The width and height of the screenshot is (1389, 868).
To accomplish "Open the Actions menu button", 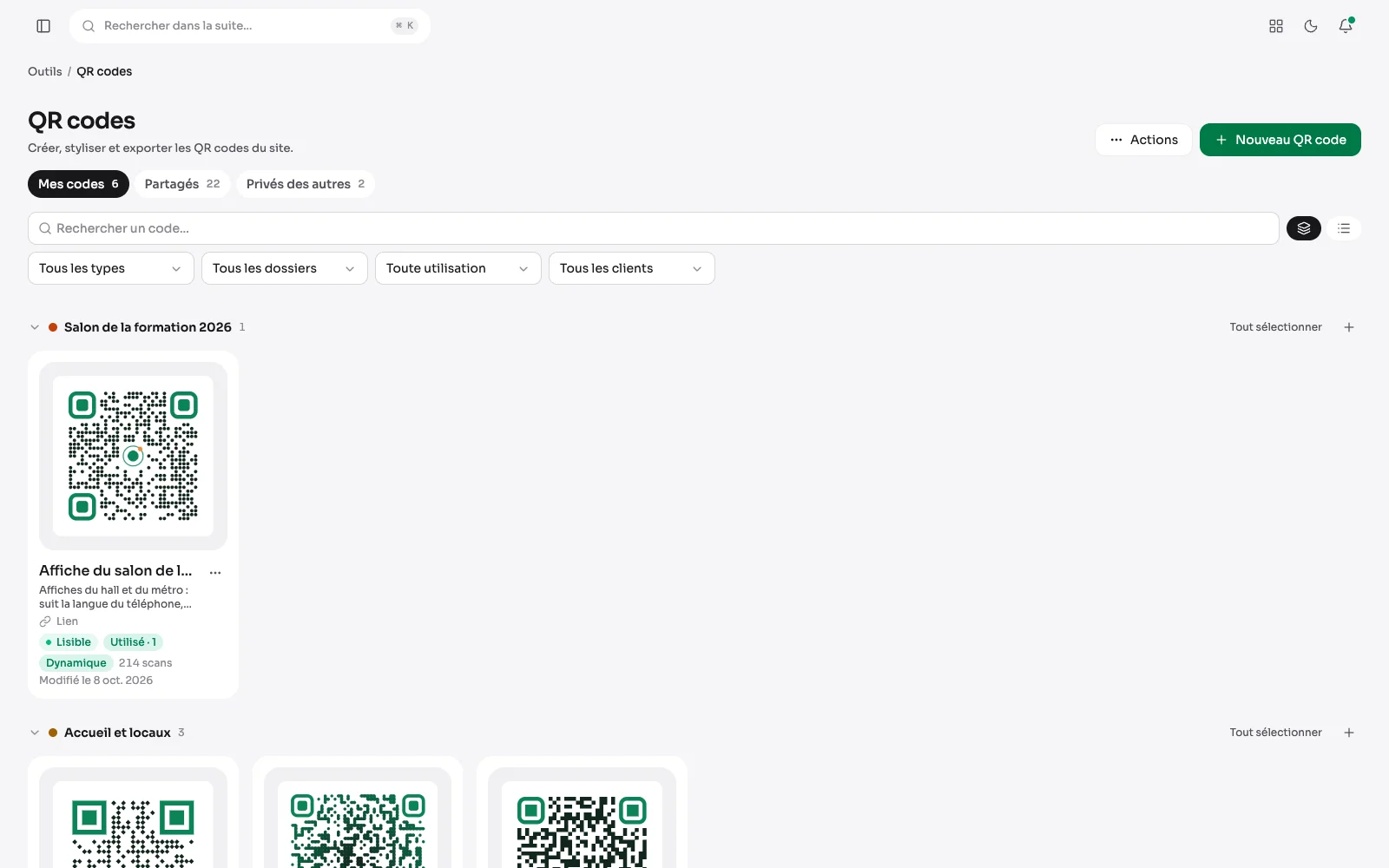I will [1143, 140].
